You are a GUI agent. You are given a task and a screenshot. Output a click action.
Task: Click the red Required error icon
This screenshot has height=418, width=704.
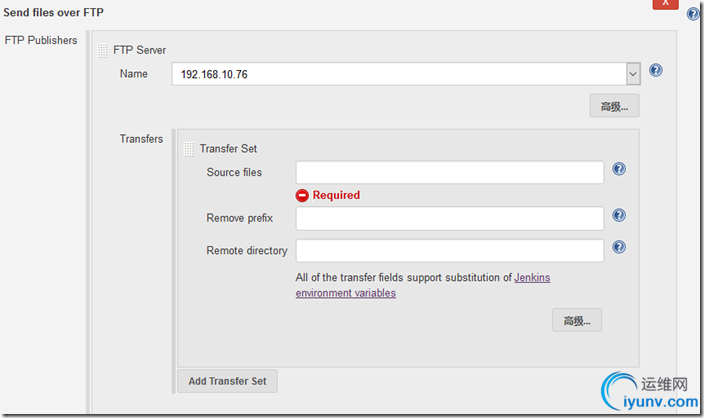tap(302, 195)
